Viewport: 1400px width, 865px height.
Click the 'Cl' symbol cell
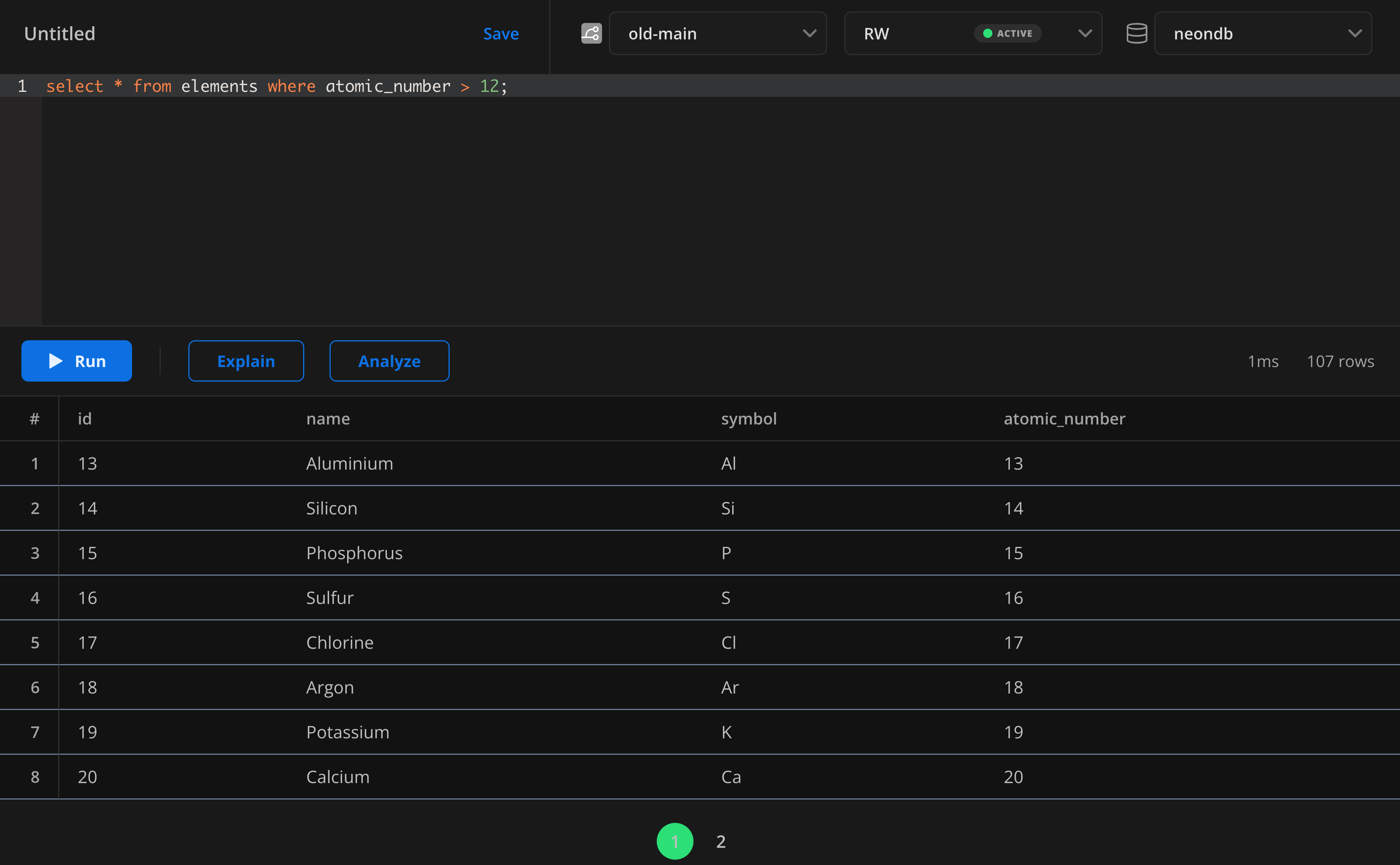[729, 643]
